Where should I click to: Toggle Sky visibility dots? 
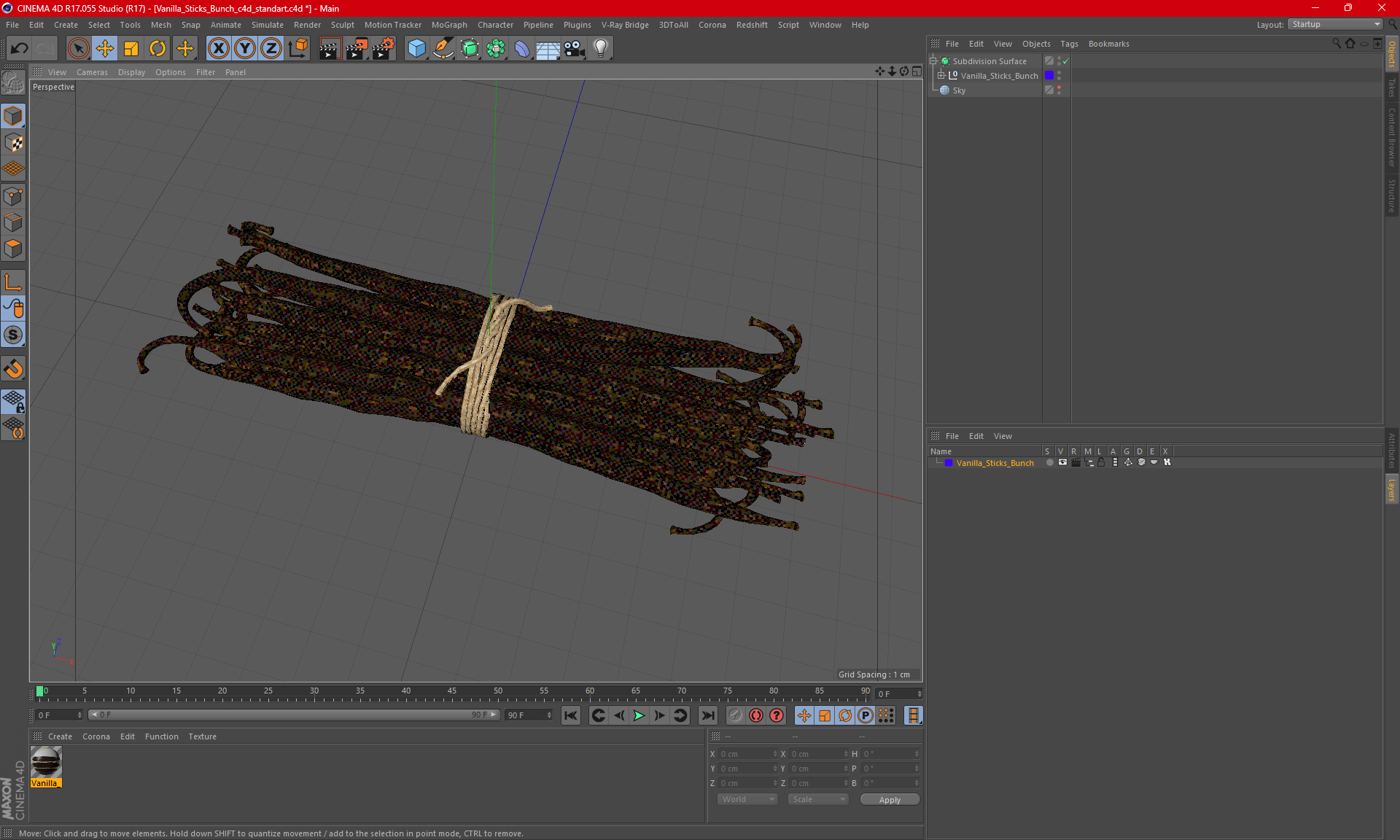click(1059, 90)
